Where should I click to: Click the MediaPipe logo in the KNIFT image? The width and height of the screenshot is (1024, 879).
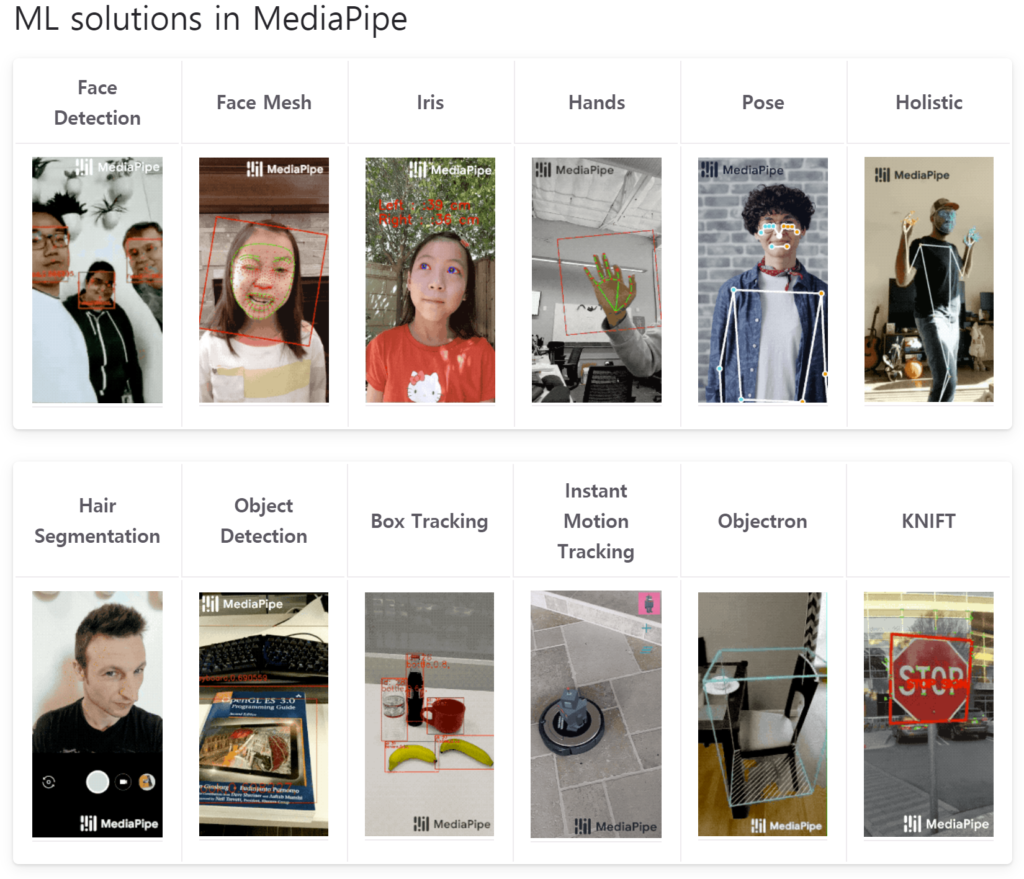pyautogui.click(x=945, y=823)
